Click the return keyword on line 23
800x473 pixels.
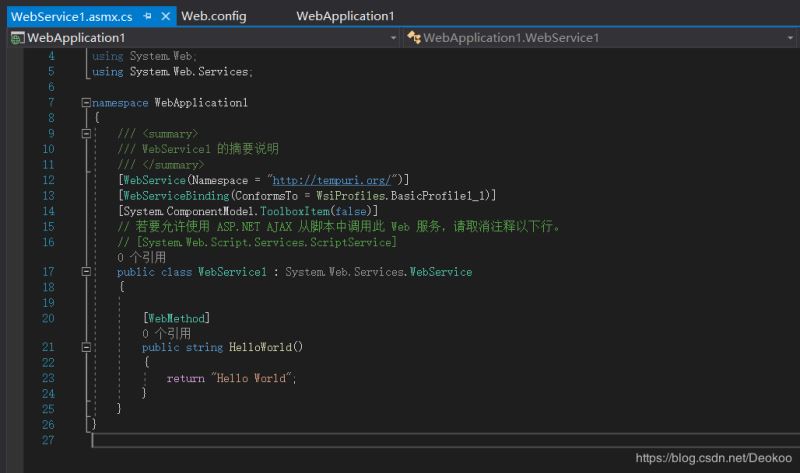[185, 378]
